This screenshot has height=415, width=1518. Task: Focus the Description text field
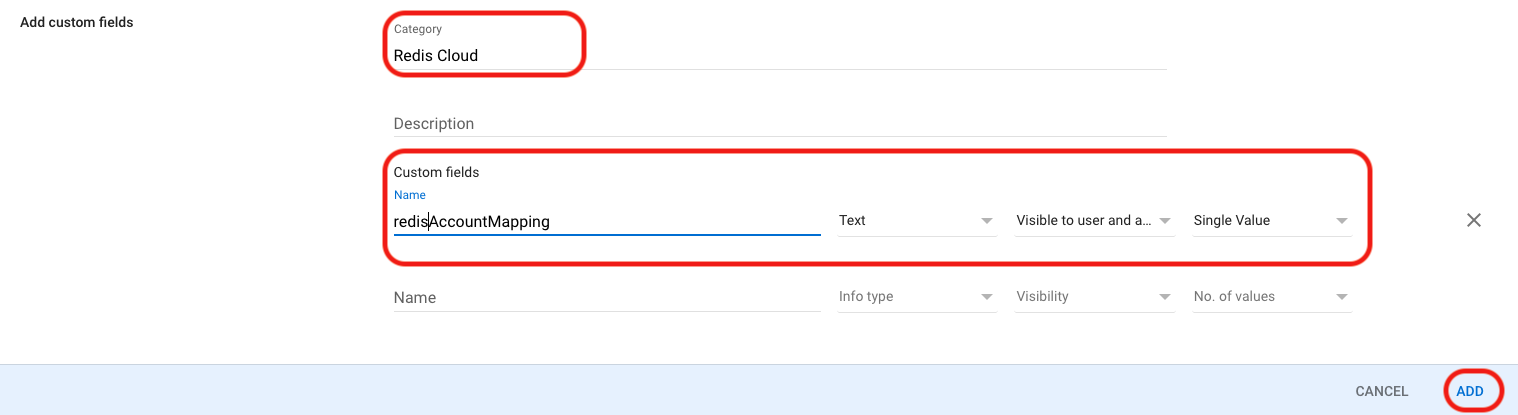(780, 124)
